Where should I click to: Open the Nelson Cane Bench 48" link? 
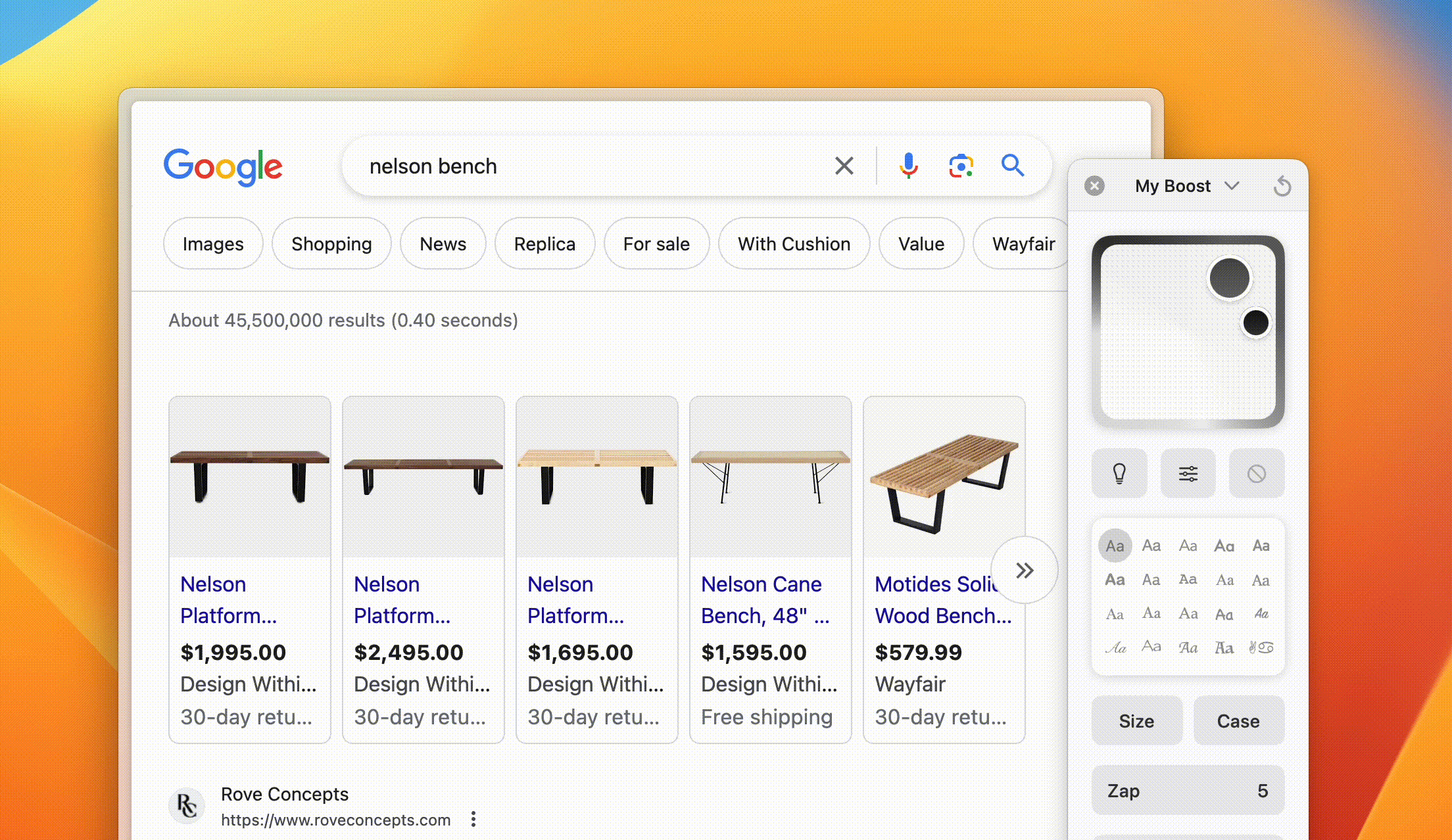coord(765,599)
